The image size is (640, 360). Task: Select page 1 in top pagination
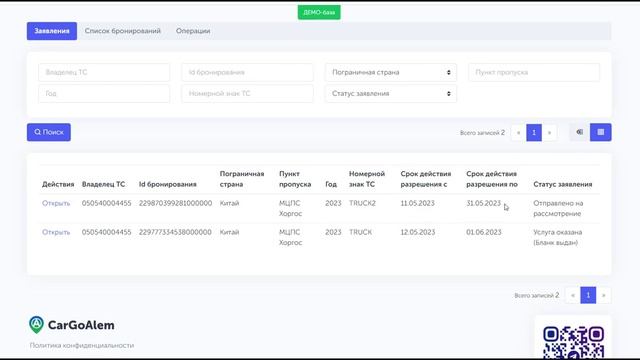point(534,133)
